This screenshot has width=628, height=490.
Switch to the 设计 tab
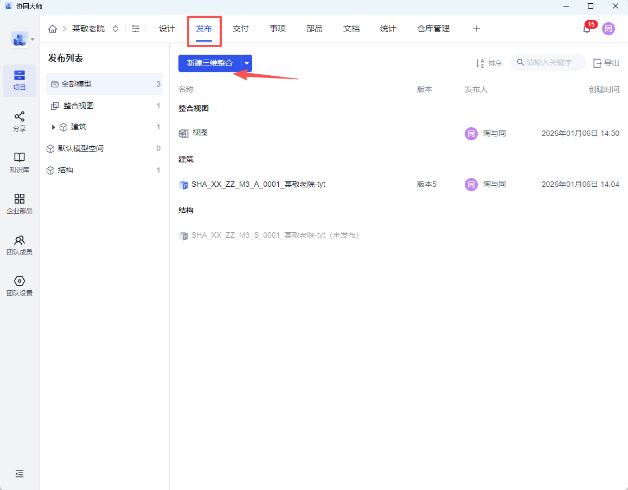pos(167,29)
